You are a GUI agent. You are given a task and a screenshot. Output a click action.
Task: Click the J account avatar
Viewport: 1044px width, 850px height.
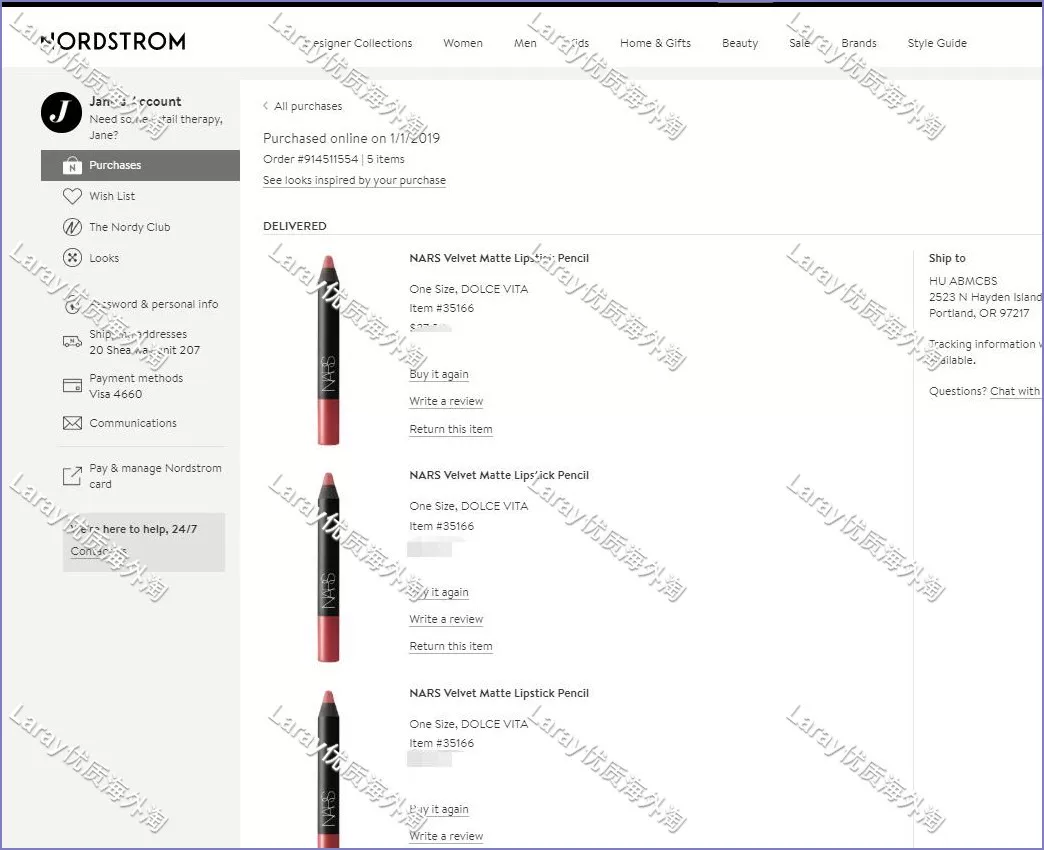(61, 112)
